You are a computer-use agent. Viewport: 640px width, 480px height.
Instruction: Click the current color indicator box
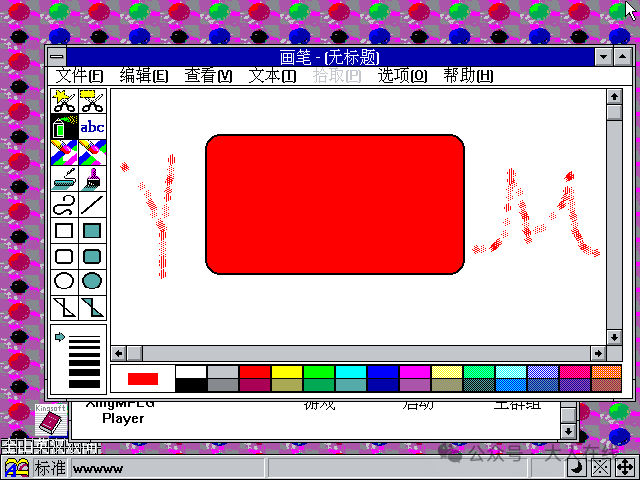pyautogui.click(x=143, y=379)
